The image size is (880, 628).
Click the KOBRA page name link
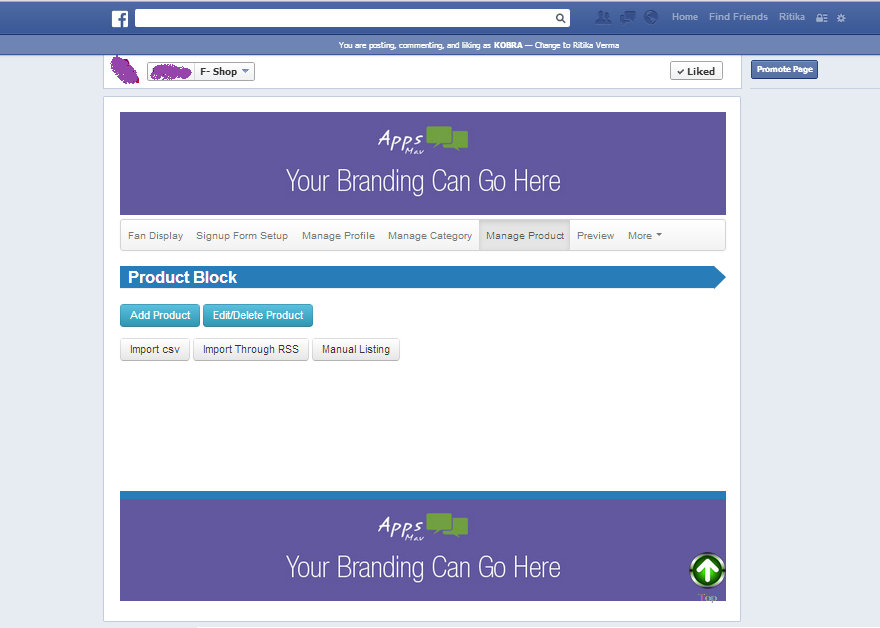(508, 45)
